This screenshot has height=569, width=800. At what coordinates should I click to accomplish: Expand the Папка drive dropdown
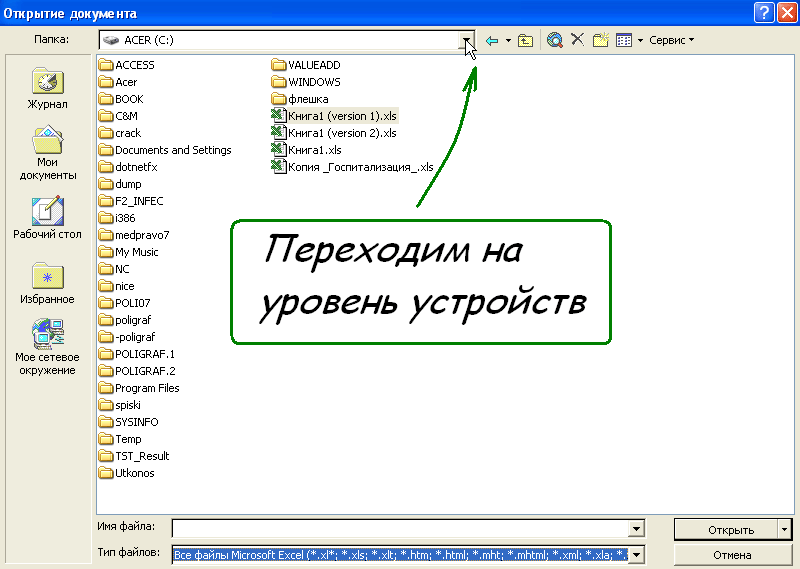(467, 40)
